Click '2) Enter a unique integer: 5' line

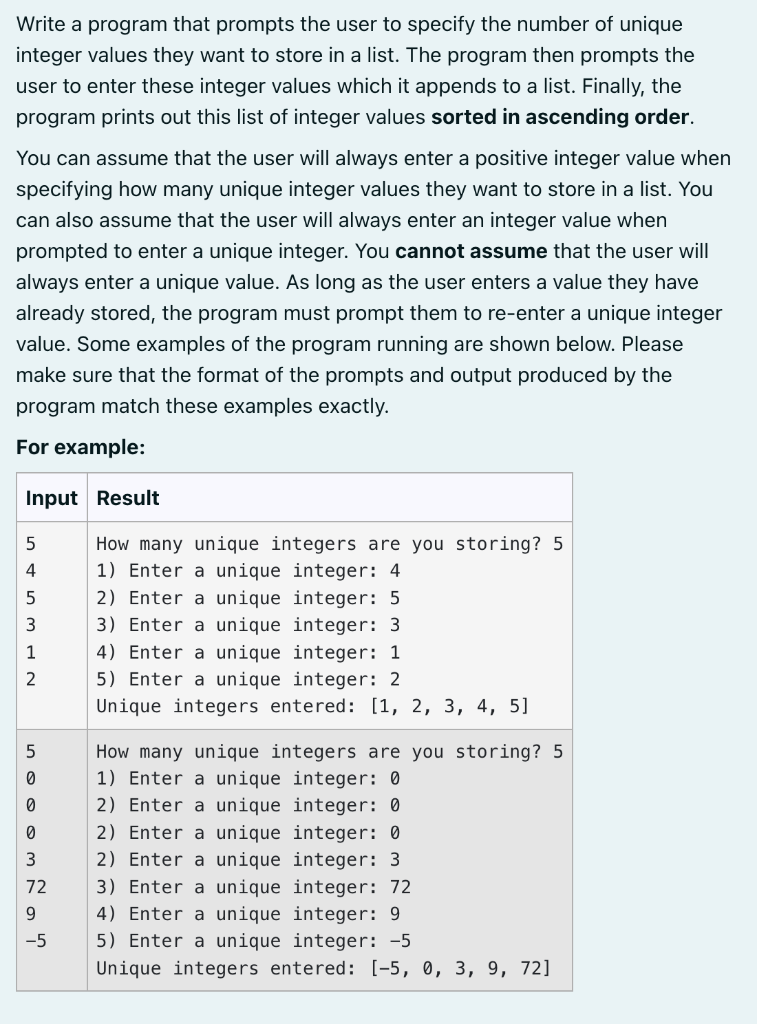tap(248, 598)
